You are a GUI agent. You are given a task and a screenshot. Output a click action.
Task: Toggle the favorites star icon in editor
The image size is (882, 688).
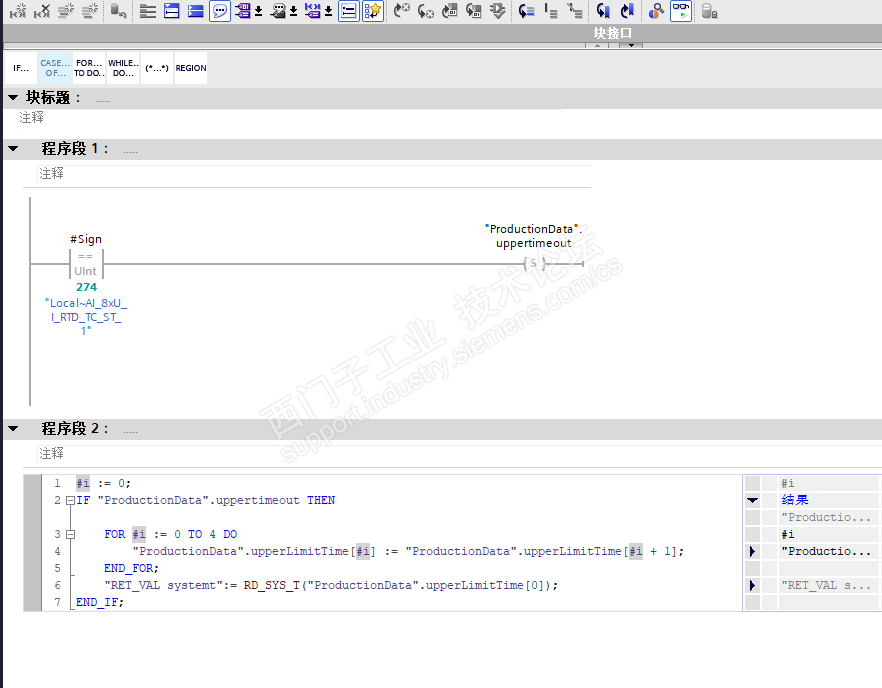(373, 11)
